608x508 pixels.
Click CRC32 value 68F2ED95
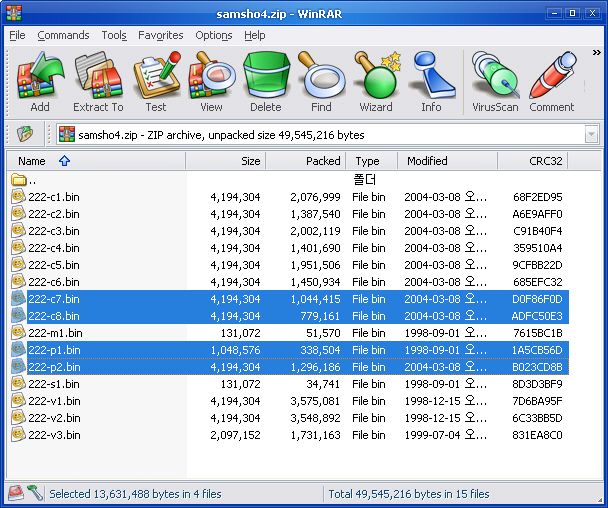click(x=537, y=197)
